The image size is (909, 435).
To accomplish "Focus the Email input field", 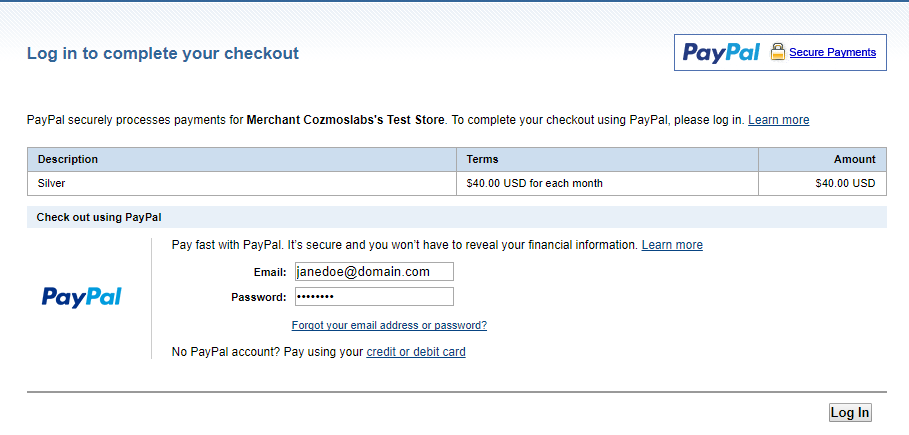I will [374, 271].
